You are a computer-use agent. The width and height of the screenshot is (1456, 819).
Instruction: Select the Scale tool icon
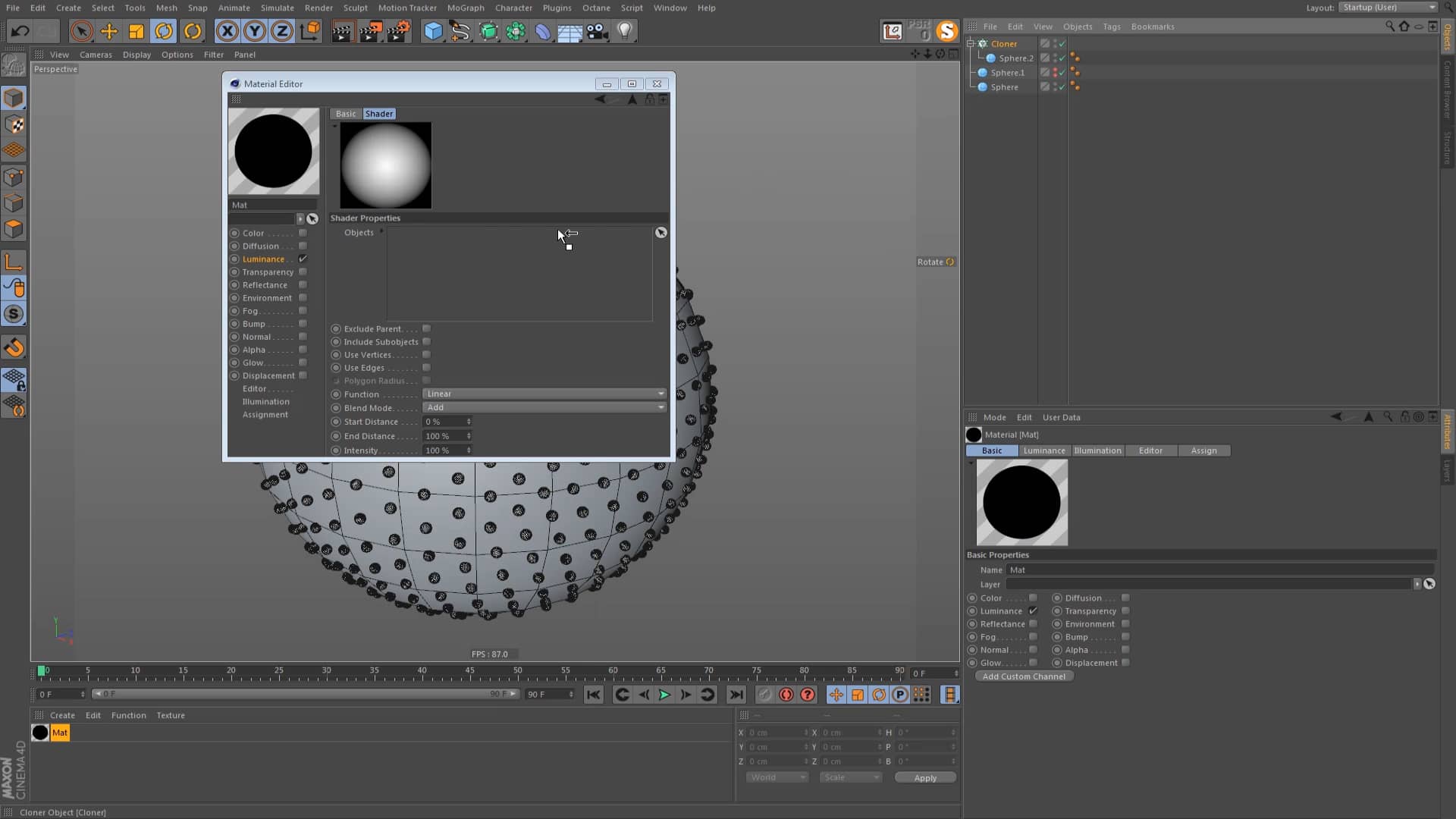136,31
